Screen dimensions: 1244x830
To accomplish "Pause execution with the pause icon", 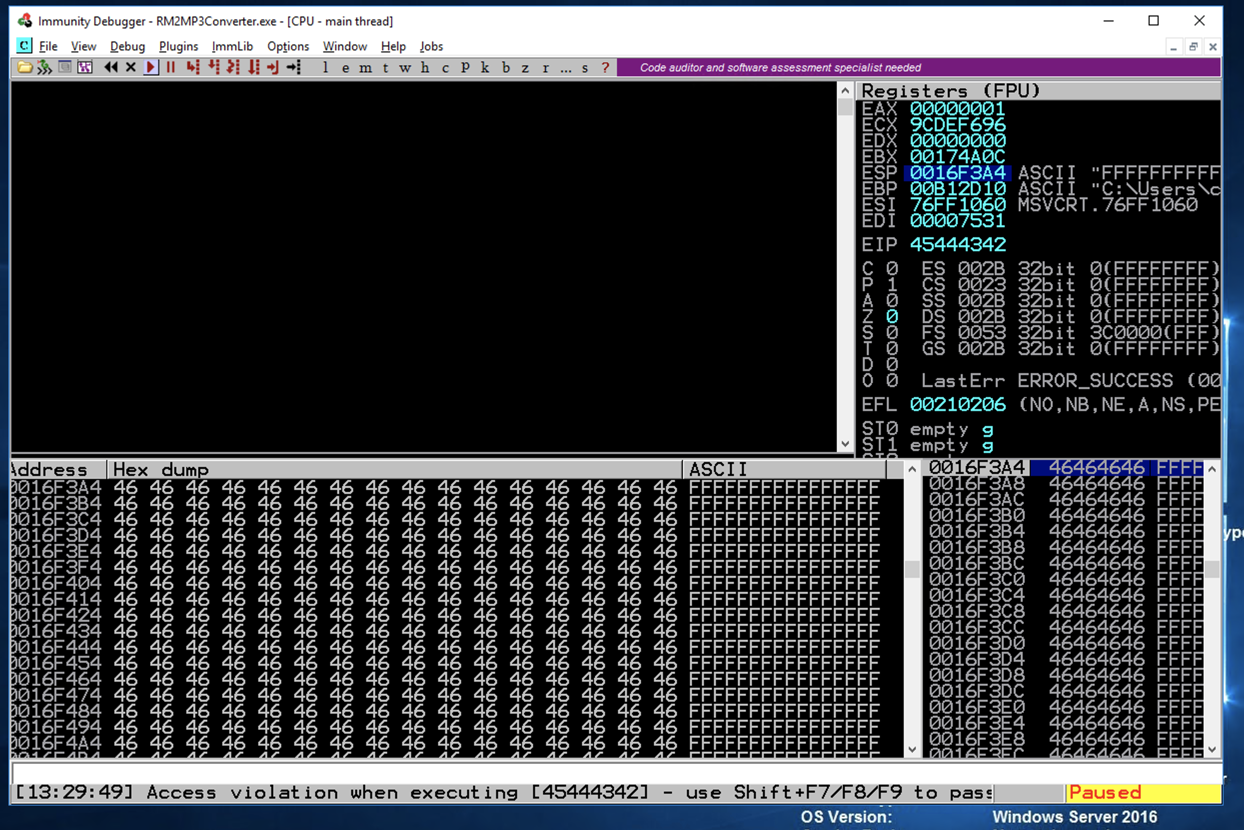I will [171, 67].
